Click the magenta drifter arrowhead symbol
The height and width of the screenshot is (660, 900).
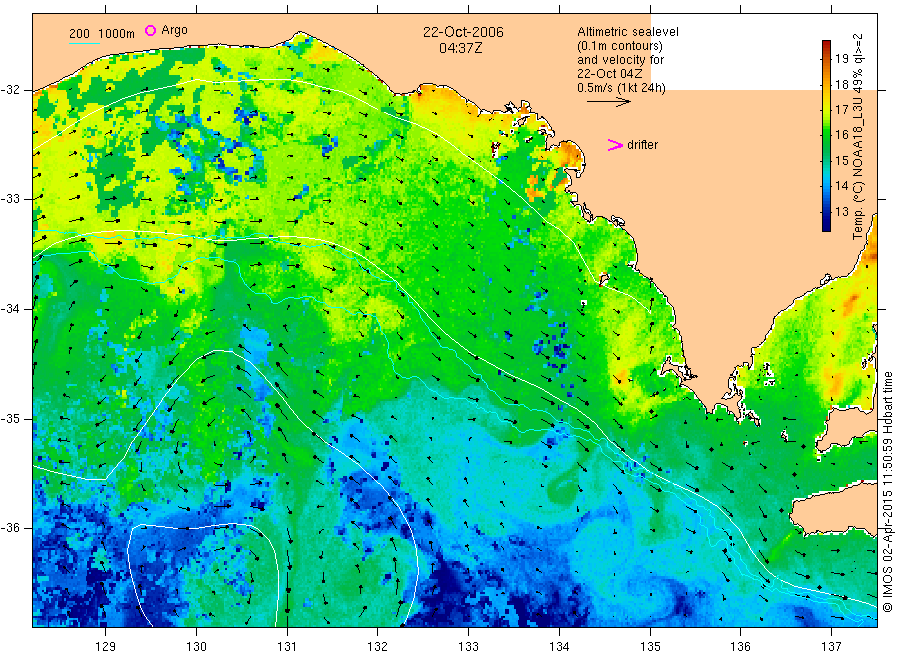click(x=615, y=145)
